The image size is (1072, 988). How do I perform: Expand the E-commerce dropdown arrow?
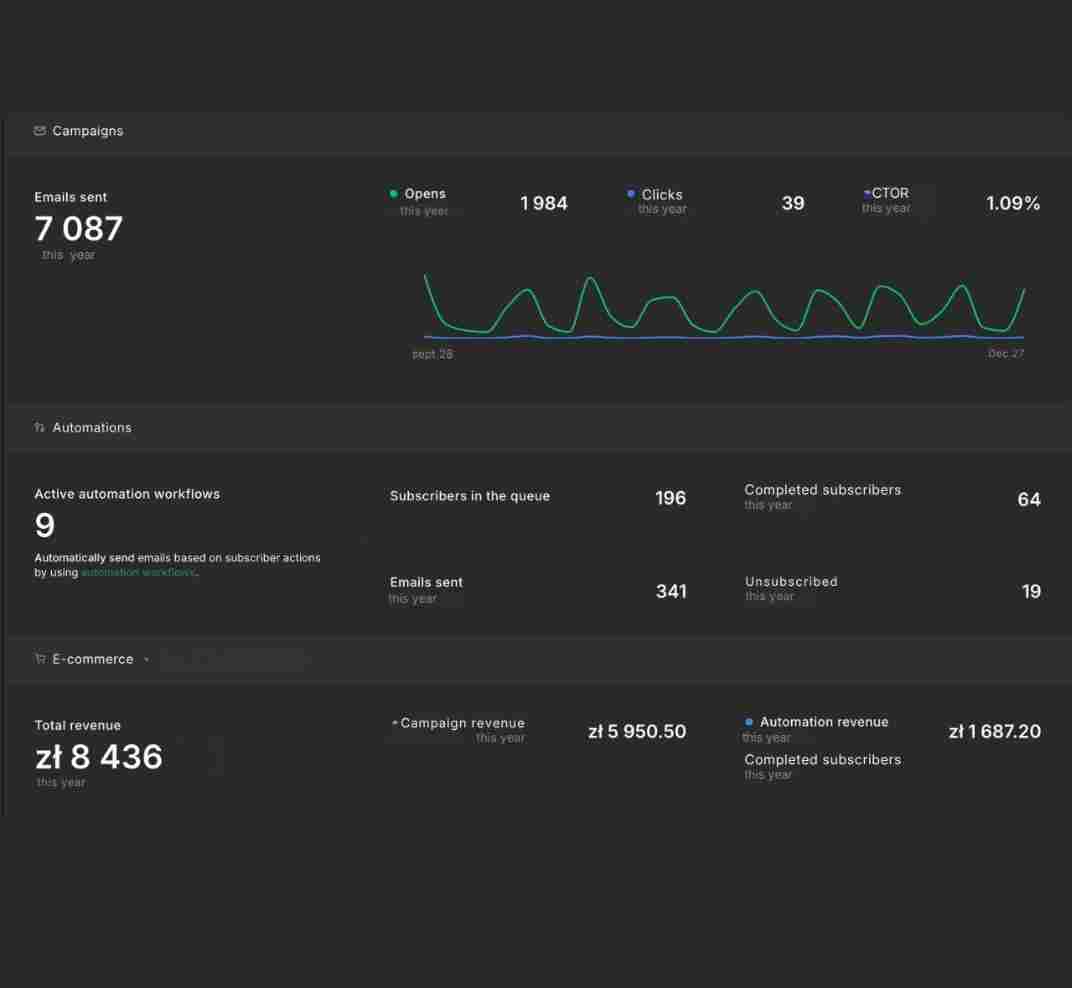click(x=146, y=659)
